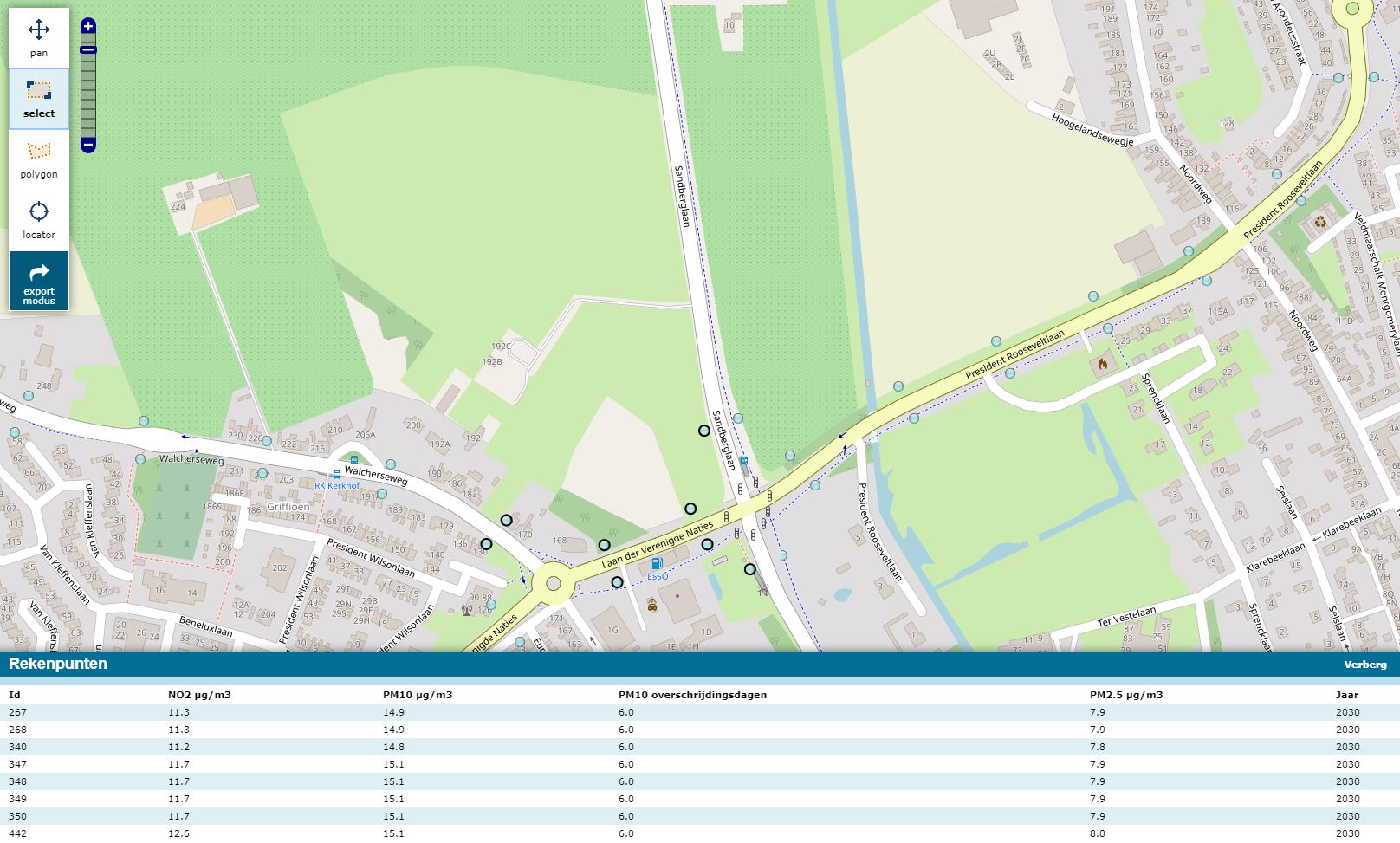Click PM10 value 14.8 in row 340
The image size is (1400, 843).
pyautogui.click(x=393, y=747)
